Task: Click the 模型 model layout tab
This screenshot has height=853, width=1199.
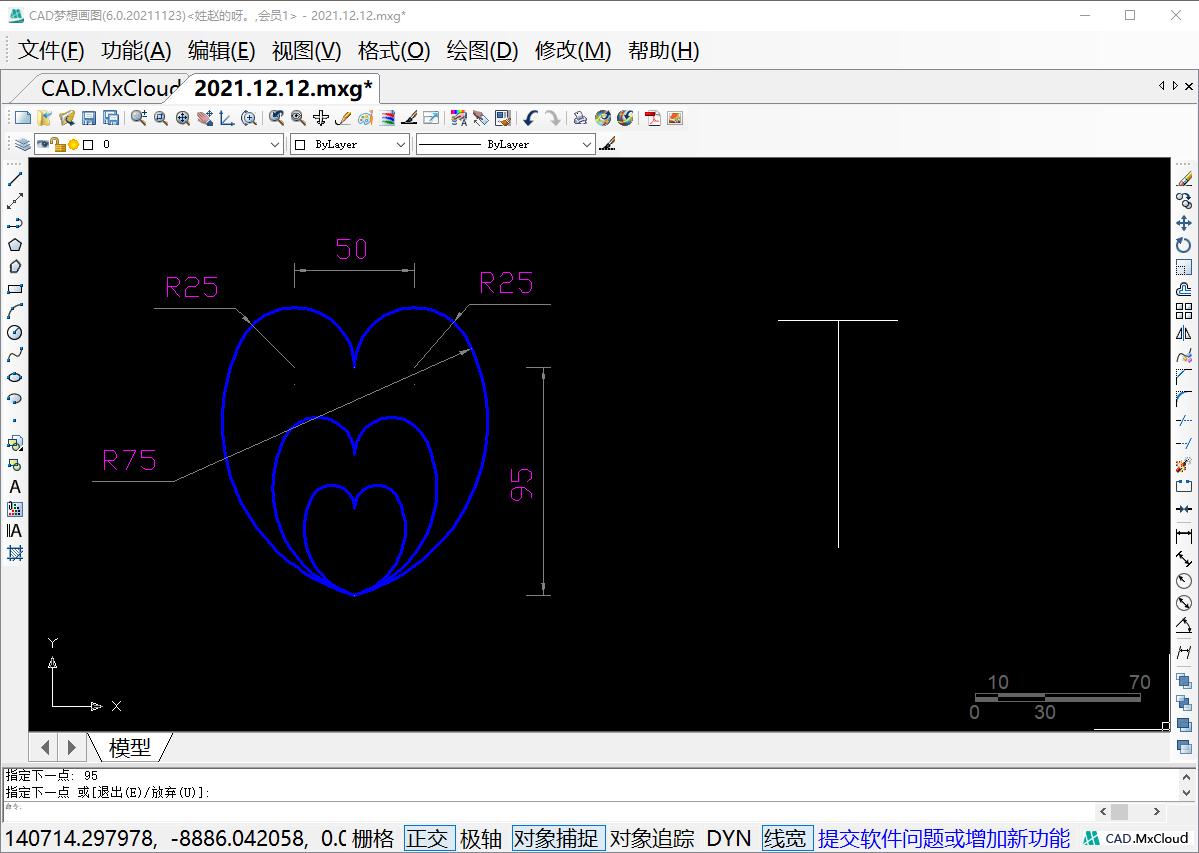Action: coord(130,747)
